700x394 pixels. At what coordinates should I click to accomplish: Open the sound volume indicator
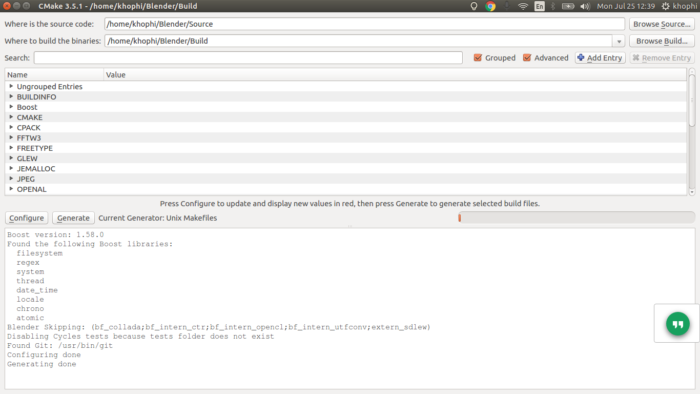click(x=585, y=6)
